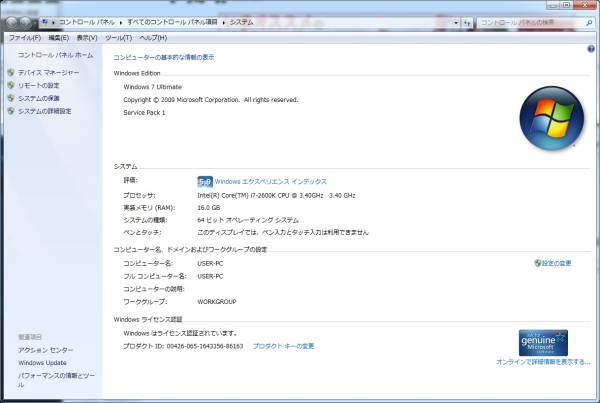600x403 pixels.
Task: Click システム breadcrumb in address bar
Action: (x=241, y=22)
